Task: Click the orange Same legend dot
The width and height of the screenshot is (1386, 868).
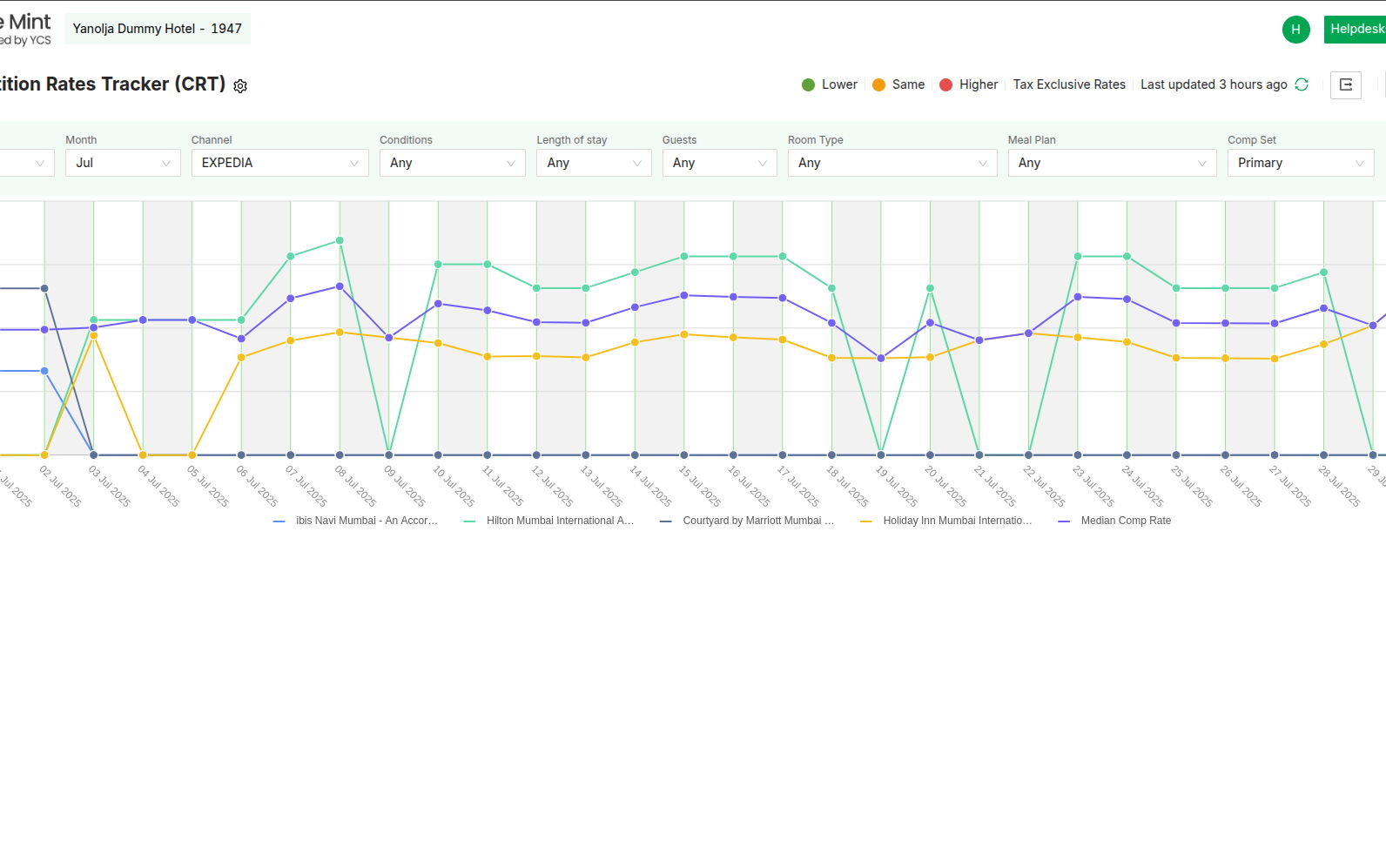Action: point(878,84)
